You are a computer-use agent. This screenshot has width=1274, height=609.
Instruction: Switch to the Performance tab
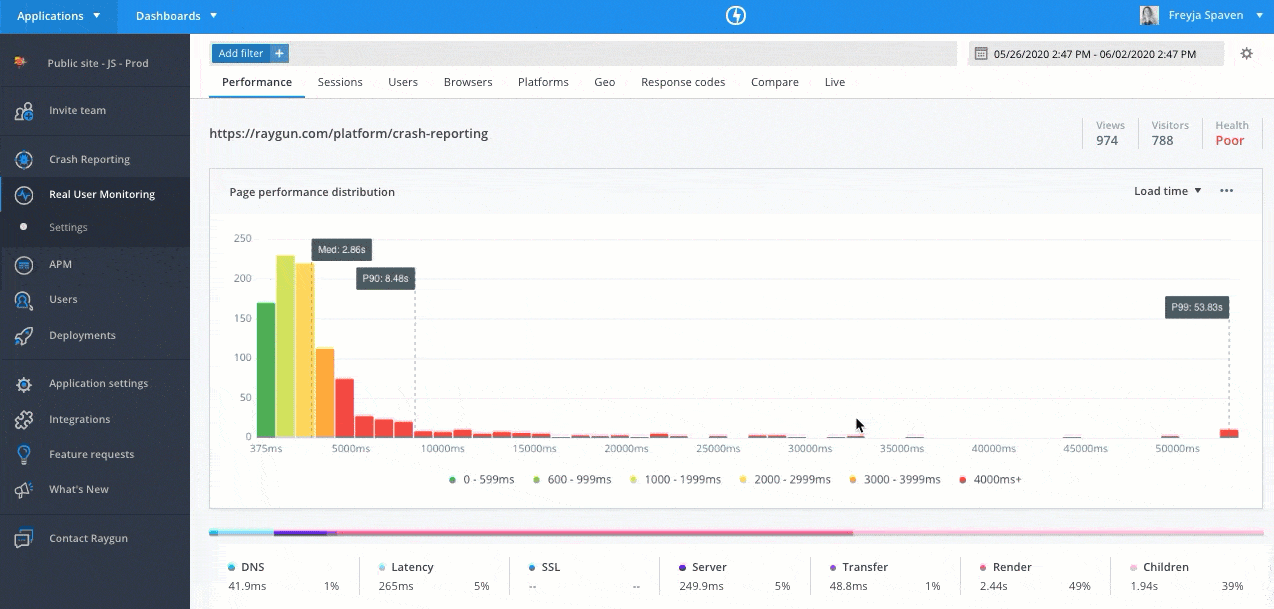257,82
